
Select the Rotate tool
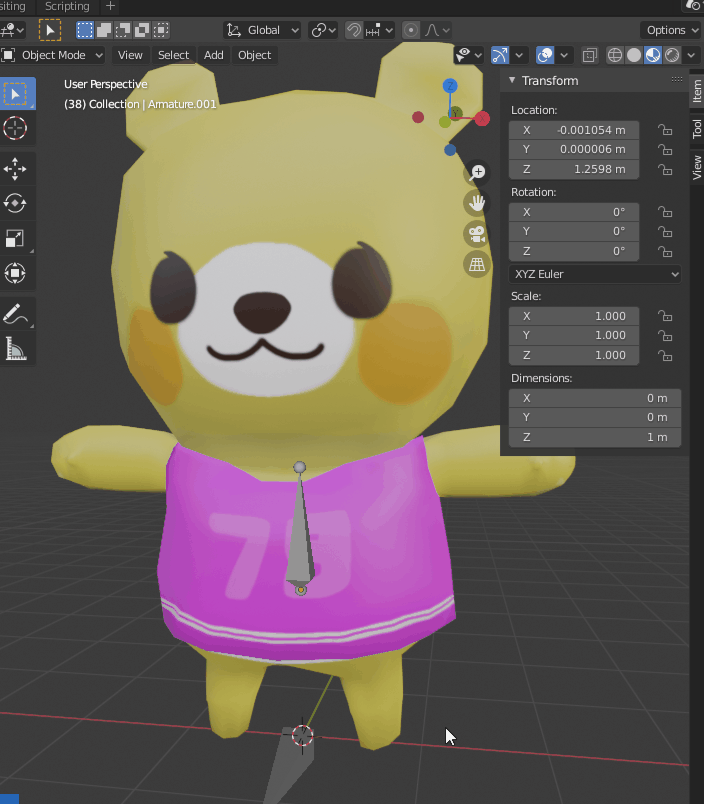point(15,204)
